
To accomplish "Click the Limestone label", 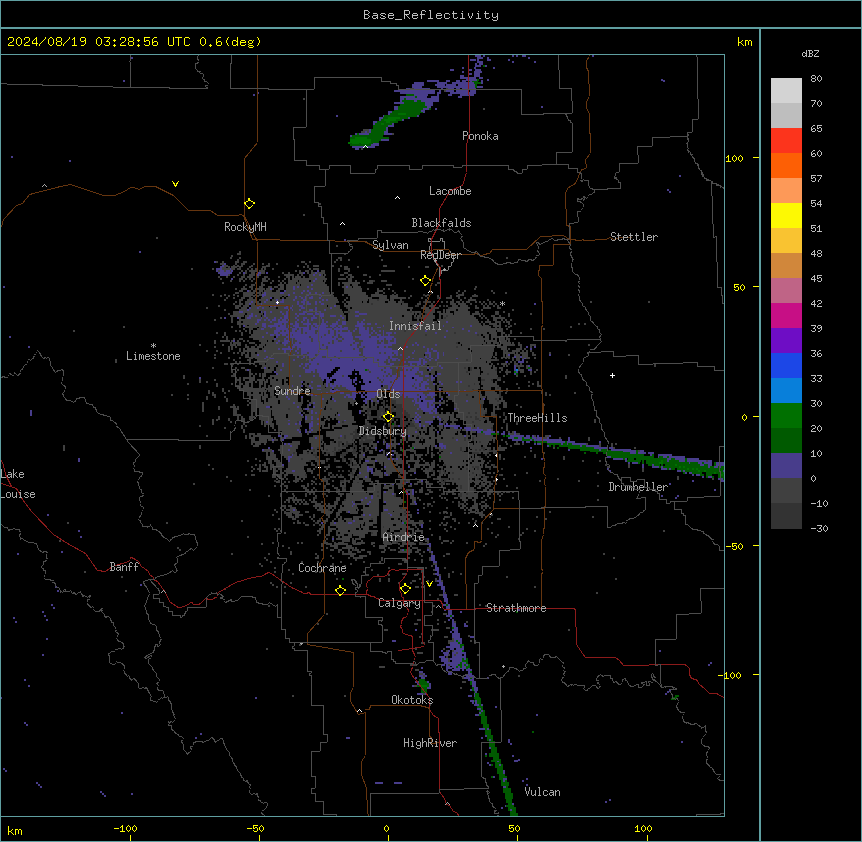I will [153, 356].
